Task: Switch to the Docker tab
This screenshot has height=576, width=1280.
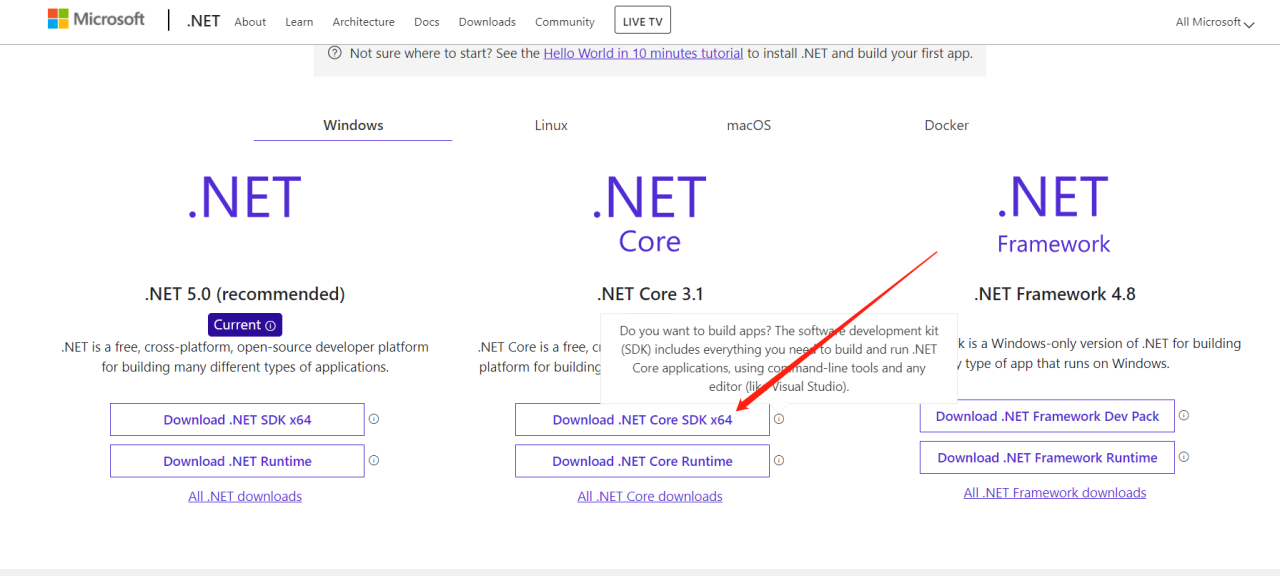Action: [x=946, y=124]
